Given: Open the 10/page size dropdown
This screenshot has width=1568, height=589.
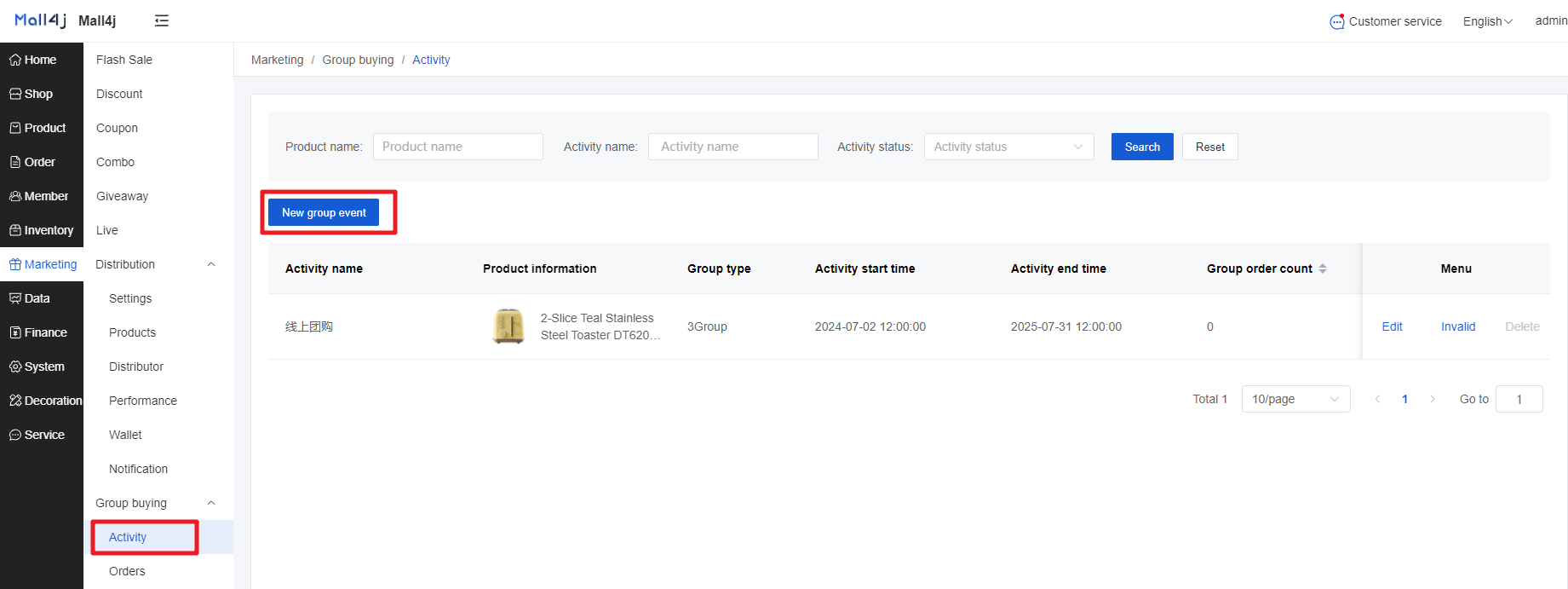Looking at the screenshot, I should [x=1295, y=399].
